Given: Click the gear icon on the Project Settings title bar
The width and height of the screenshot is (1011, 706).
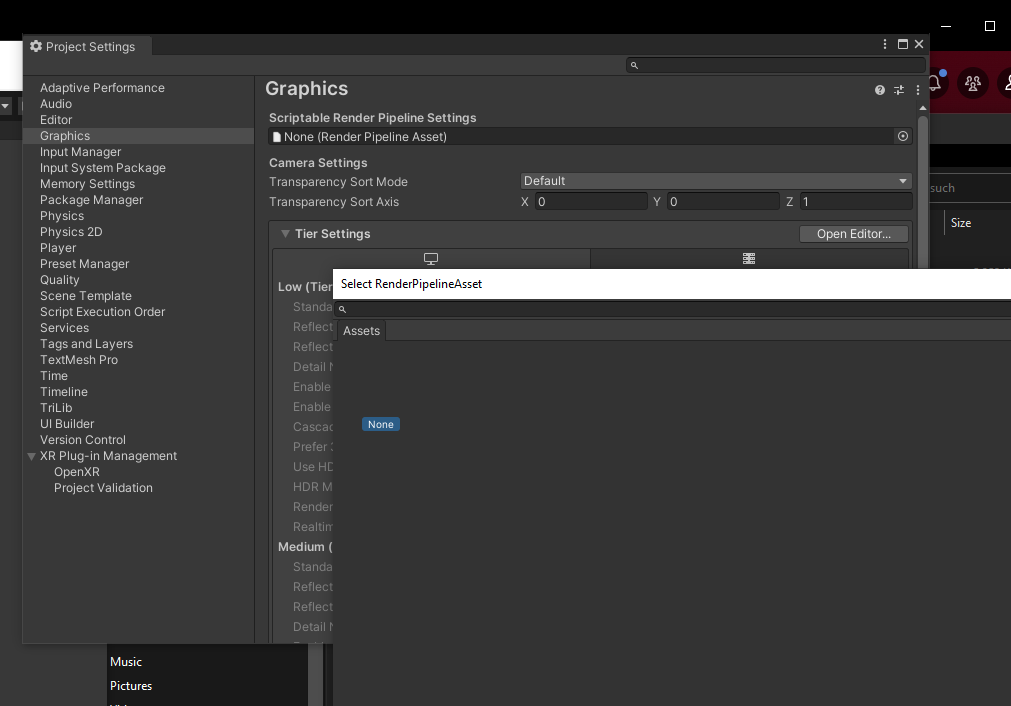Looking at the screenshot, I should tap(35, 46).
